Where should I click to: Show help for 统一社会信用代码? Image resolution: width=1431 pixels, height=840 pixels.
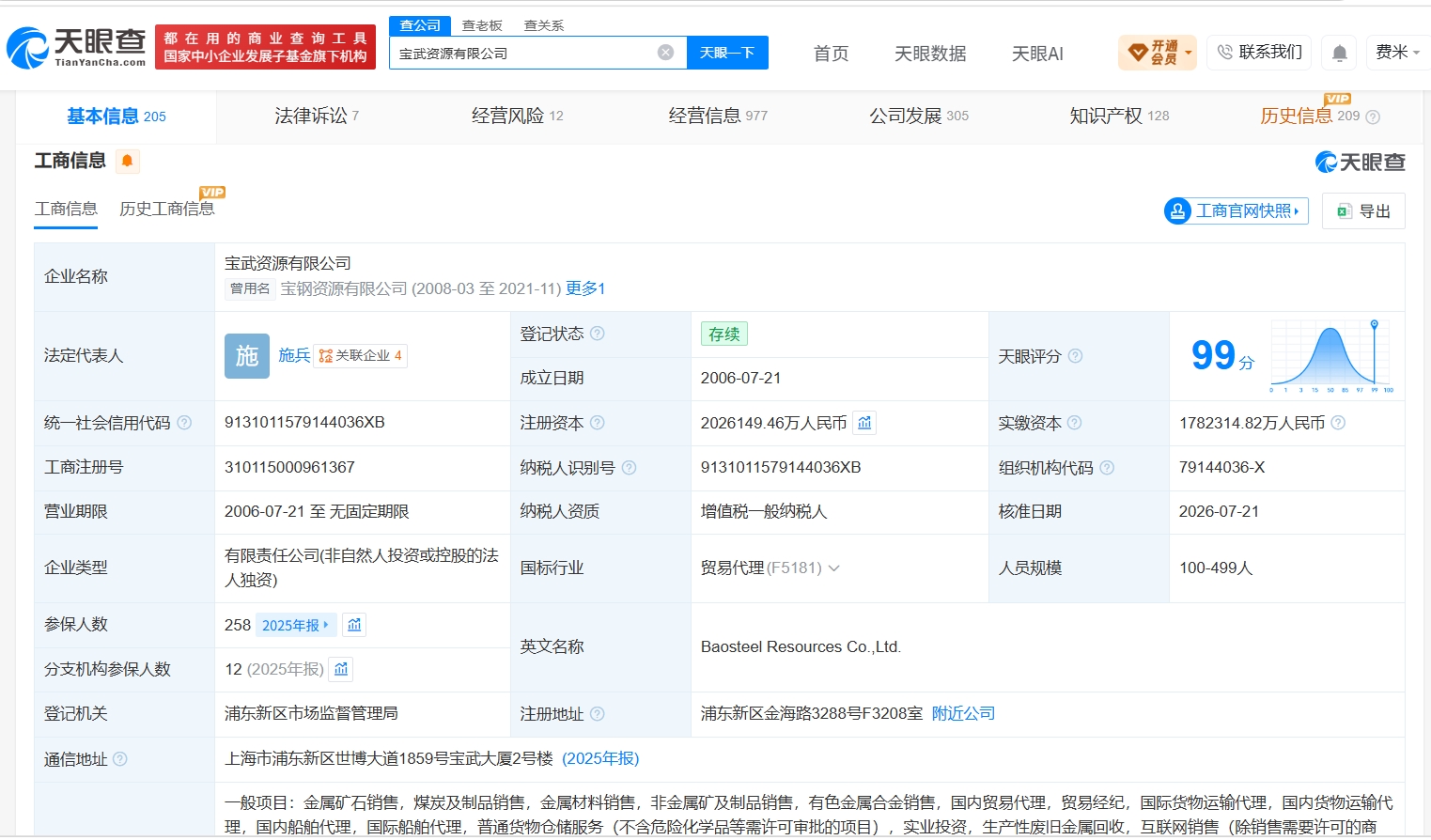[184, 423]
